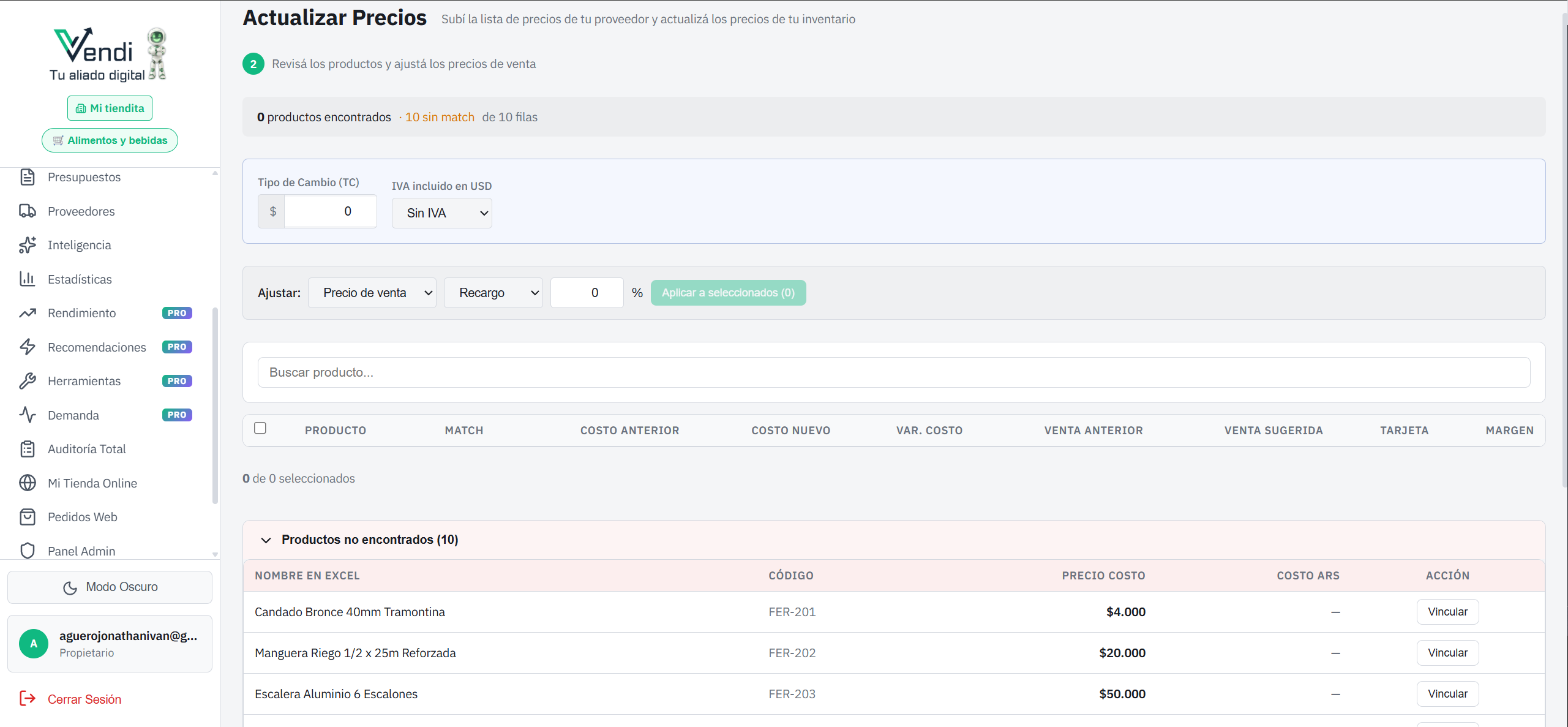Toggle Modo Oscuro dark mode
1568x727 pixels.
pyautogui.click(x=110, y=587)
